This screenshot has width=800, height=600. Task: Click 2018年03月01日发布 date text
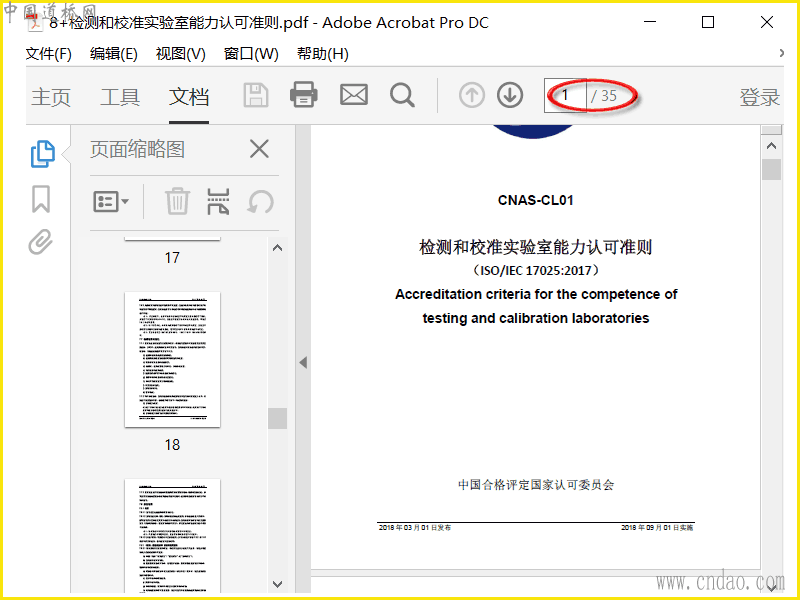(414, 528)
